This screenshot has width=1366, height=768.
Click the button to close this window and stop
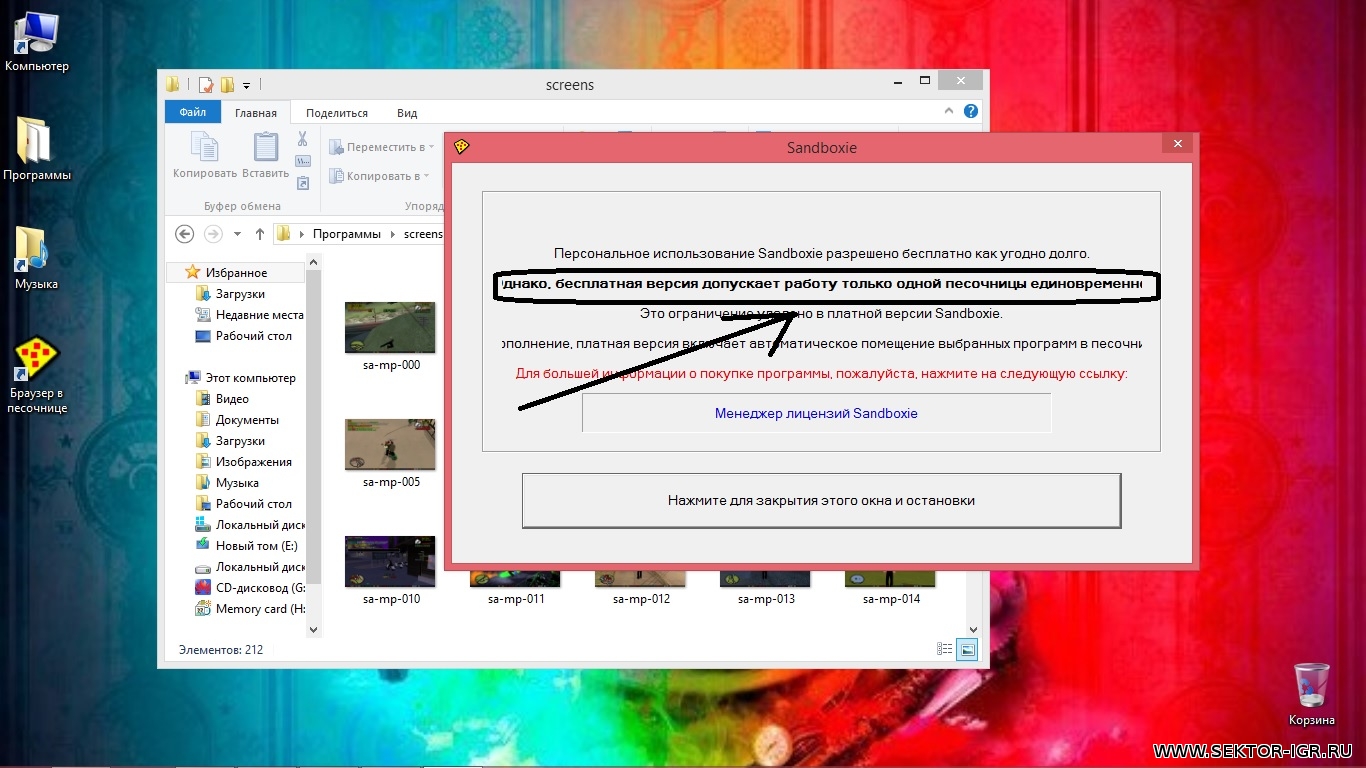(821, 500)
